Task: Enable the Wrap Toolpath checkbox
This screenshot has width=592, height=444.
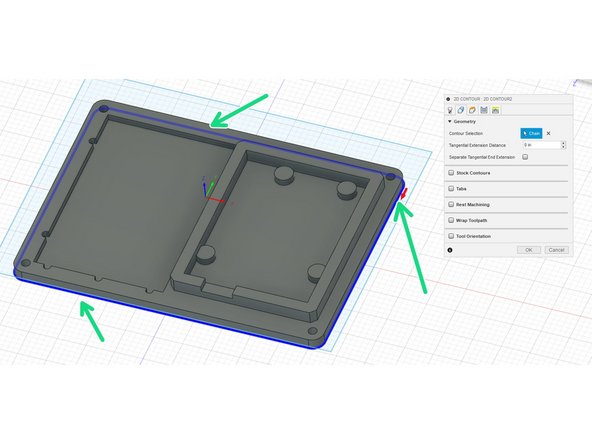Action: click(451, 220)
